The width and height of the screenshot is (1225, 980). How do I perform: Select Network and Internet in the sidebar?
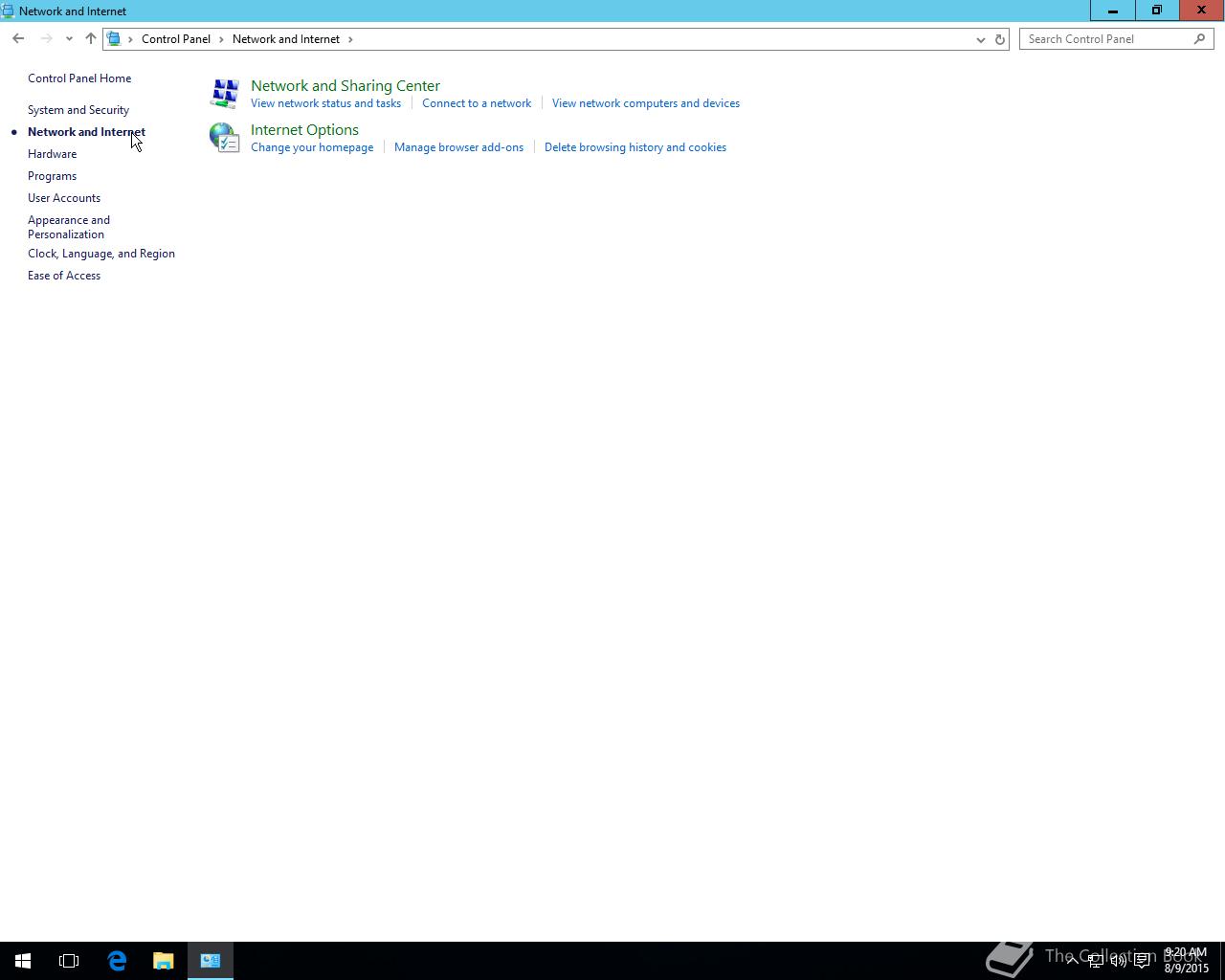86,132
